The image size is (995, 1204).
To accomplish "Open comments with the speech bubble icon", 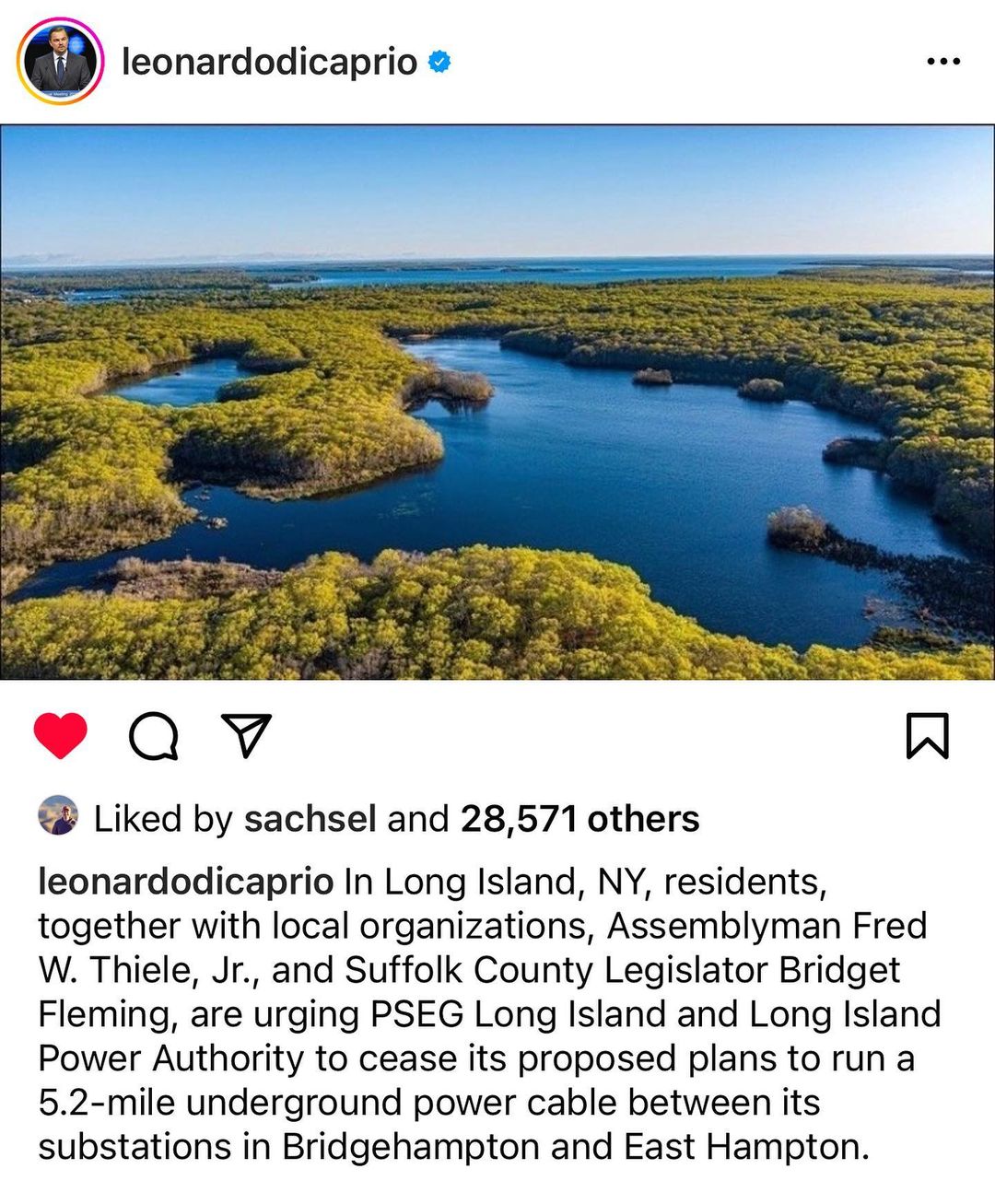I will 153,736.
